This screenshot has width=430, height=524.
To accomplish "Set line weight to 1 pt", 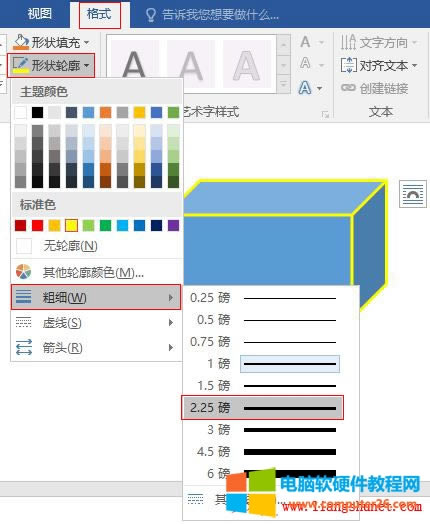I will click(263, 364).
